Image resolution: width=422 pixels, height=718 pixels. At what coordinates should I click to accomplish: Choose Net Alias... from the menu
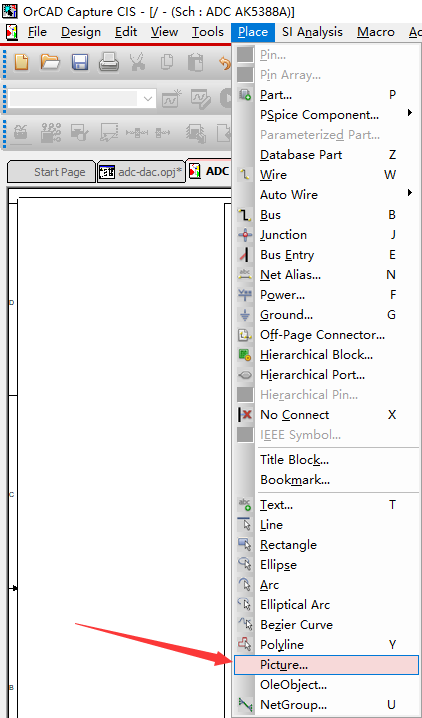pos(326,275)
